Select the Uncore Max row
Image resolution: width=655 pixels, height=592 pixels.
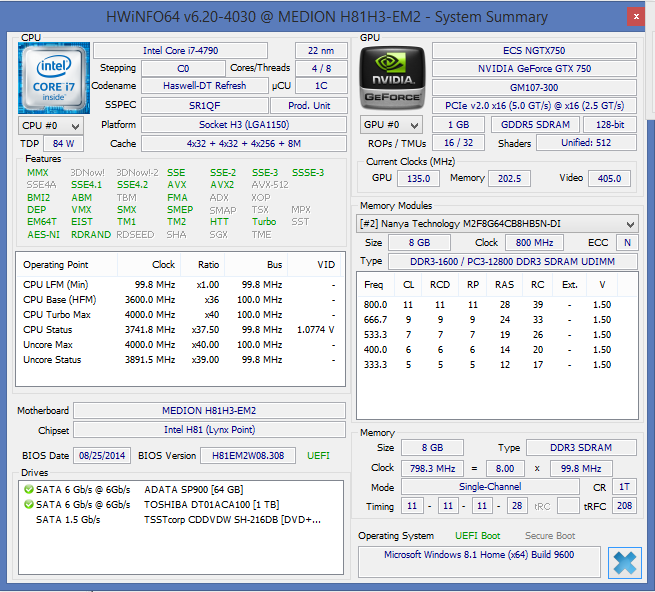pyautogui.click(x=180, y=345)
